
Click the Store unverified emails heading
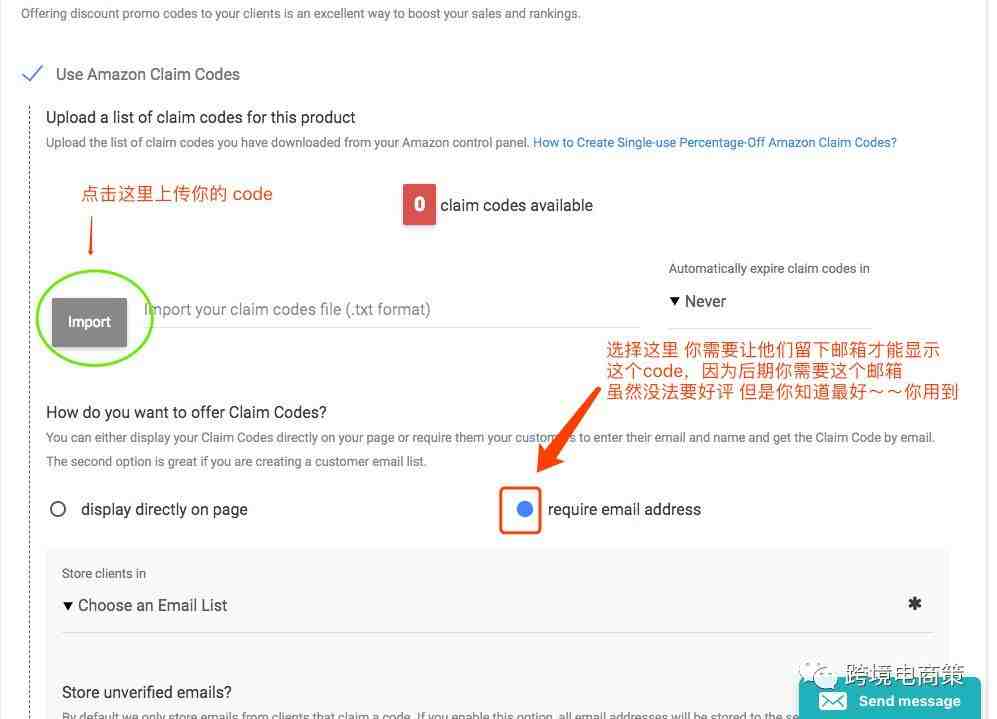(x=147, y=692)
